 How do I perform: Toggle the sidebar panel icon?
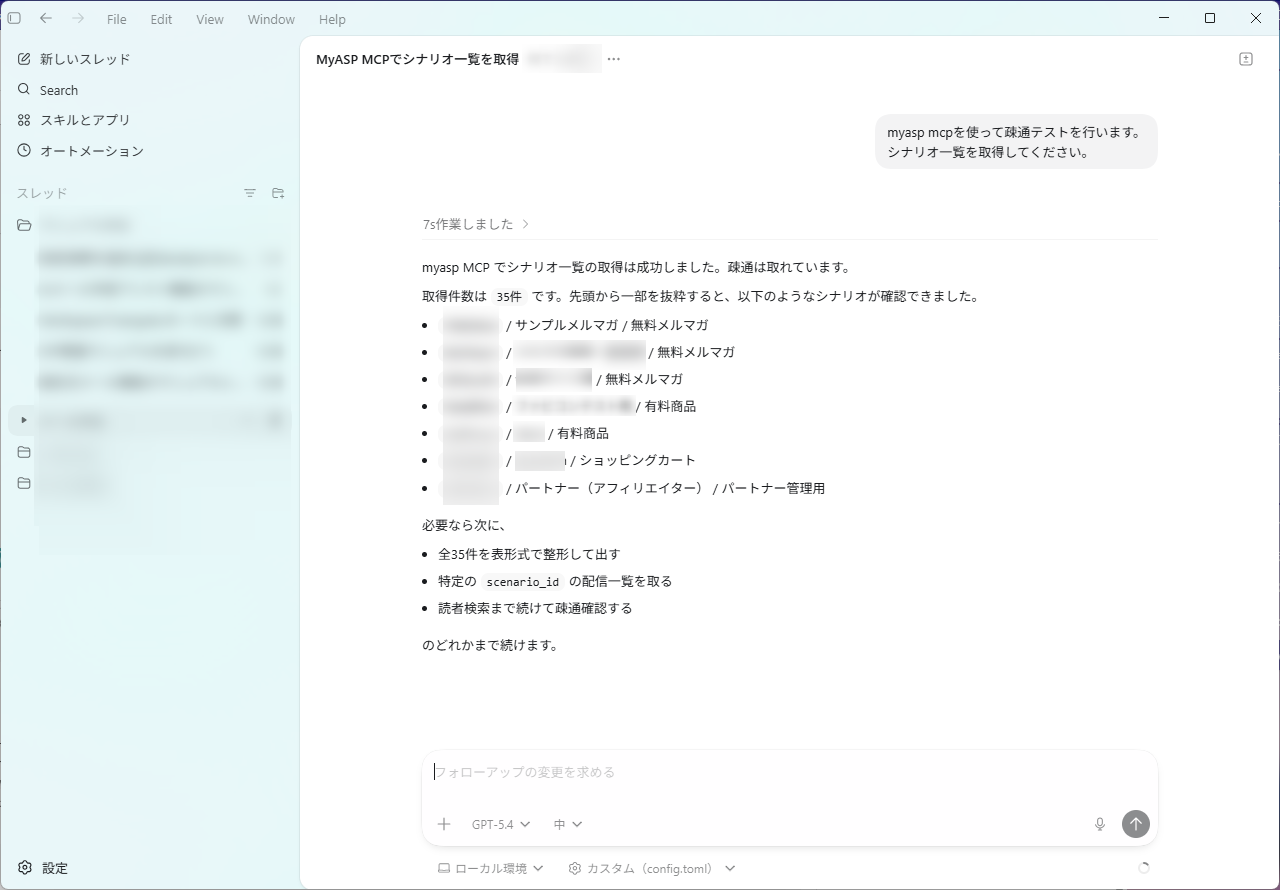click(14, 18)
